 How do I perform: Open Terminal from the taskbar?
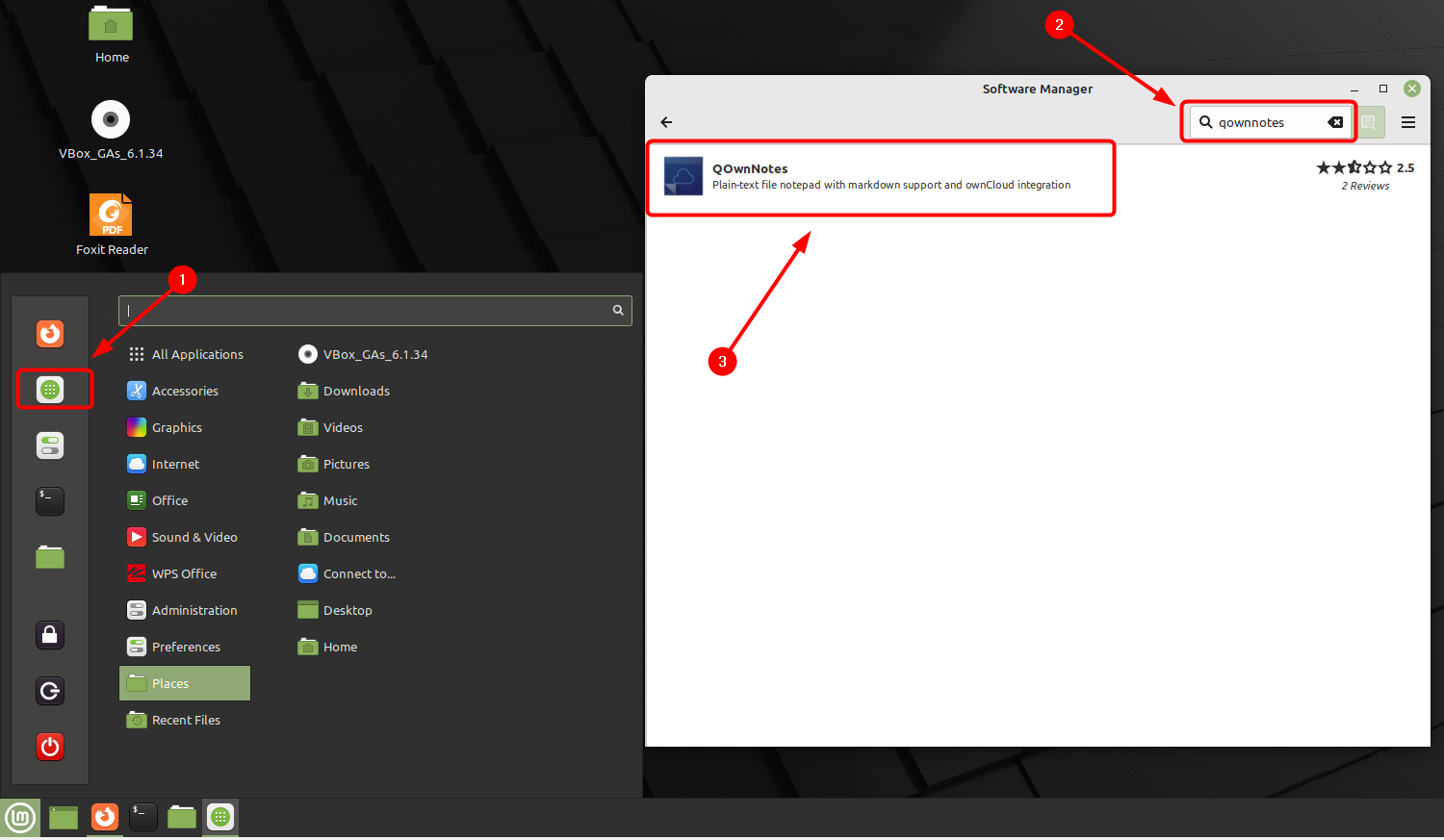point(143,817)
